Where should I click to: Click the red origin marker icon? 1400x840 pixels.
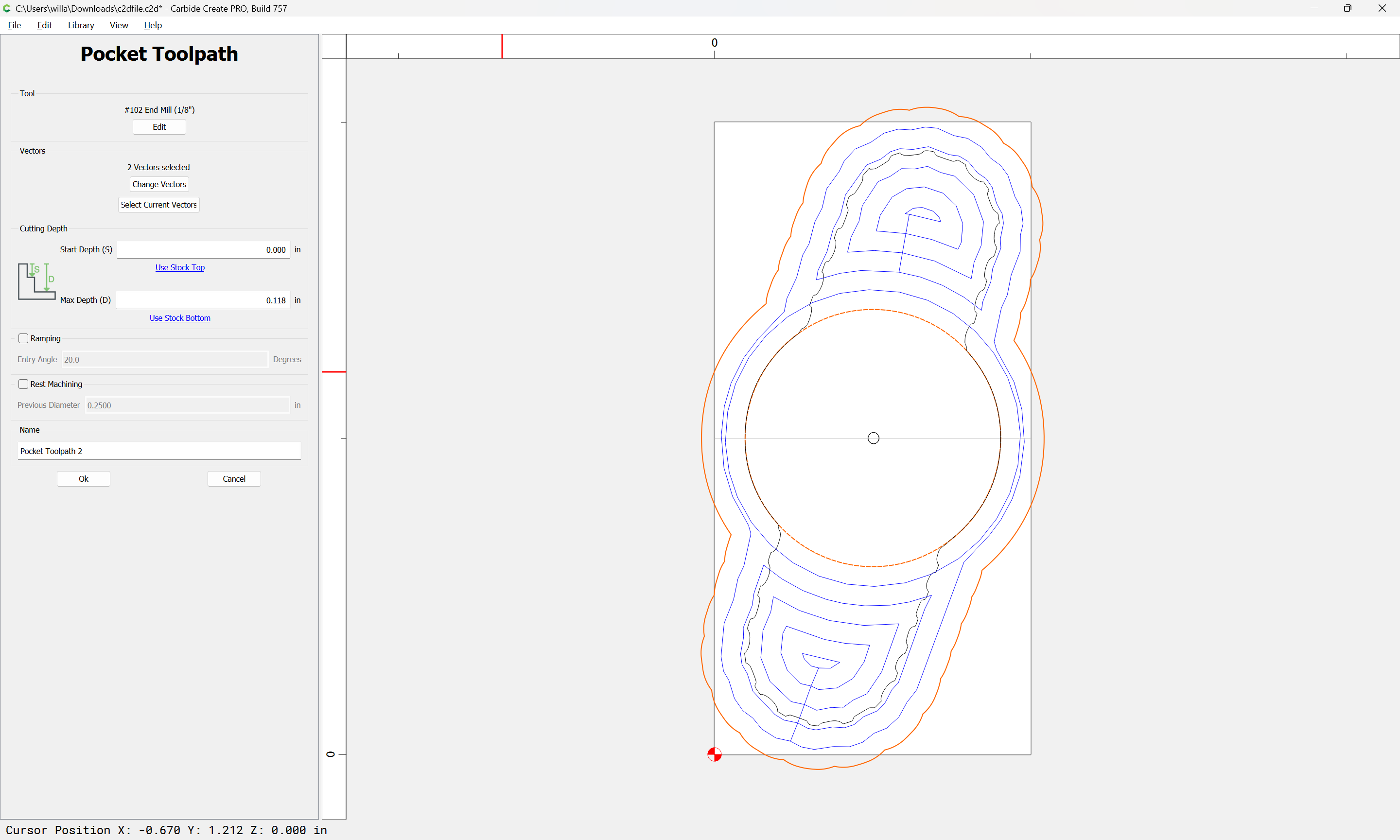tap(714, 754)
